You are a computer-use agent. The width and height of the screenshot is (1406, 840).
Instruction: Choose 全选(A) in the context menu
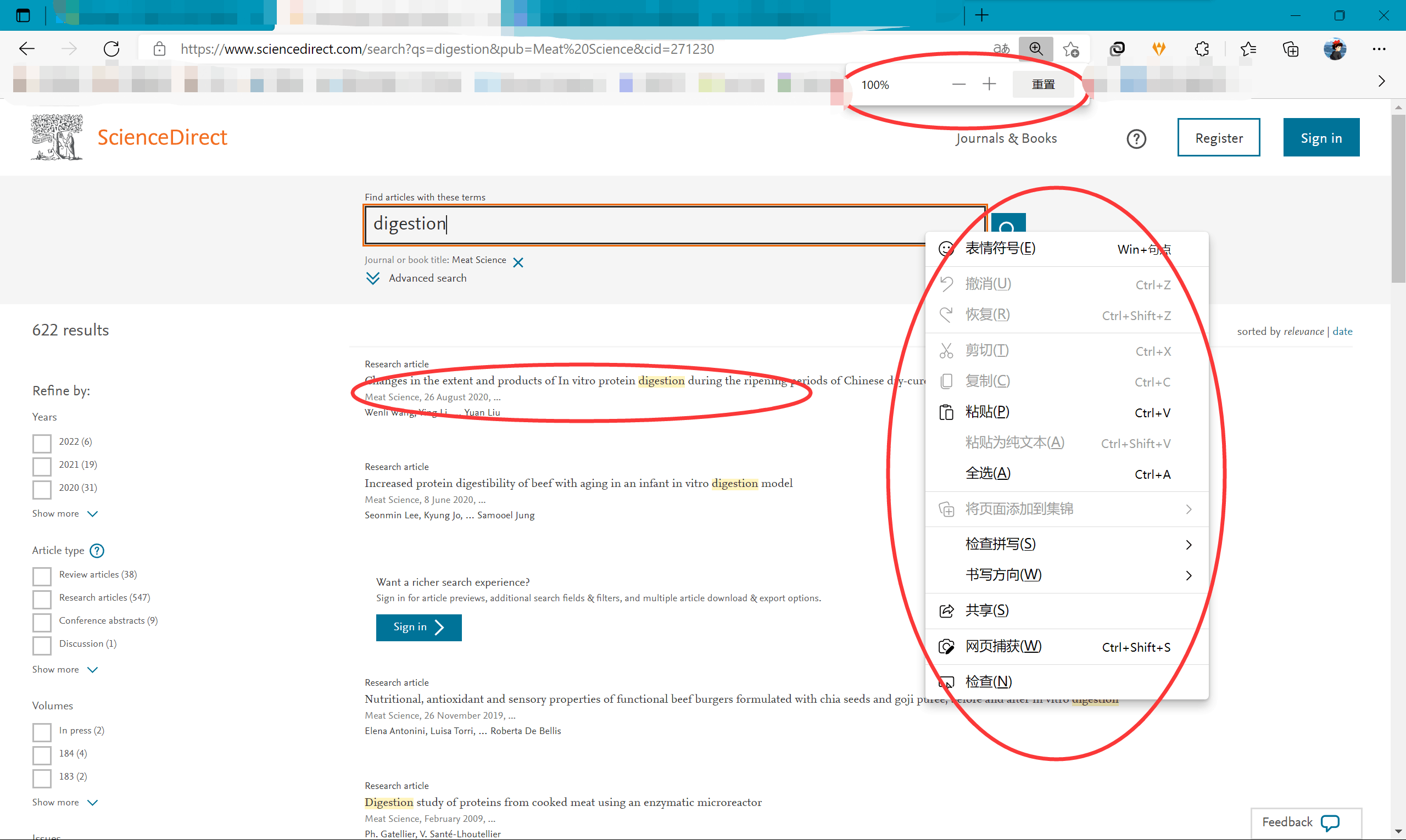coord(987,473)
